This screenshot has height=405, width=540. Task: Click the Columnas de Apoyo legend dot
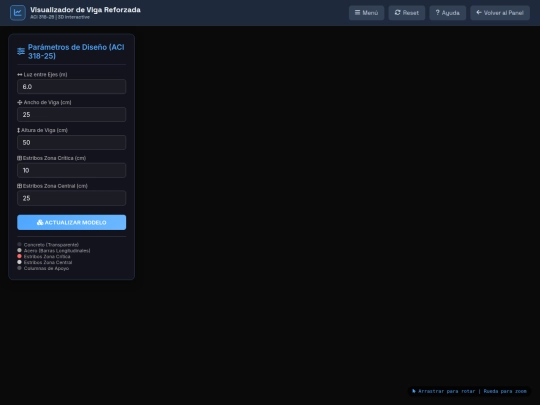[x=19, y=268]
